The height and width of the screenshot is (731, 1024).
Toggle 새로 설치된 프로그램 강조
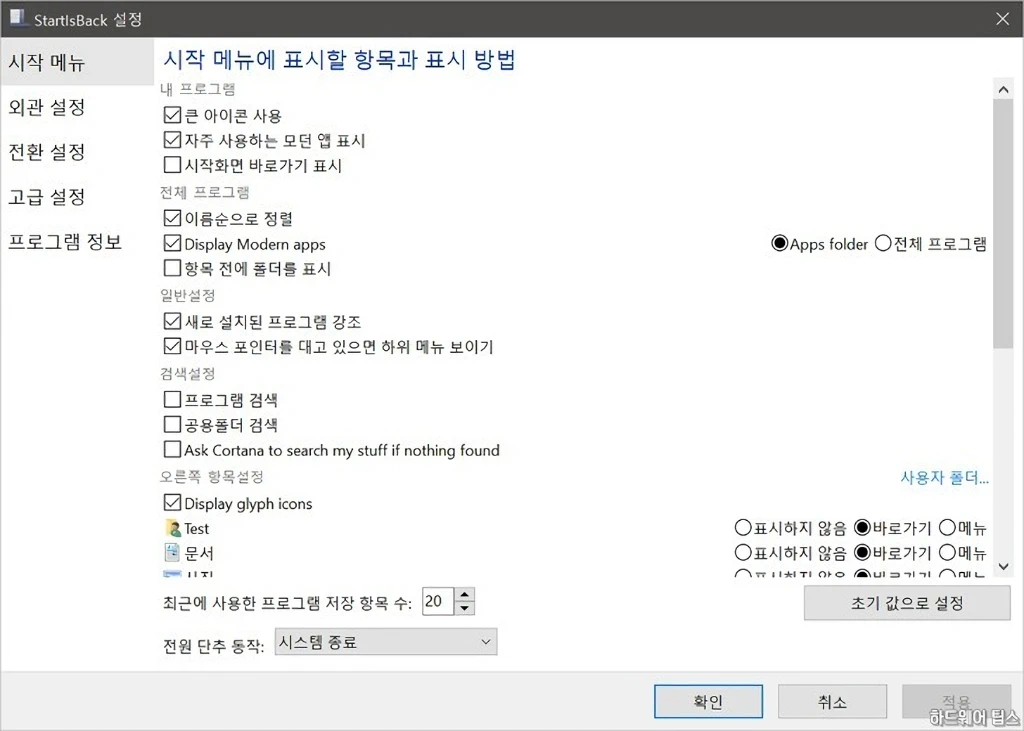(x=172, y=321)
